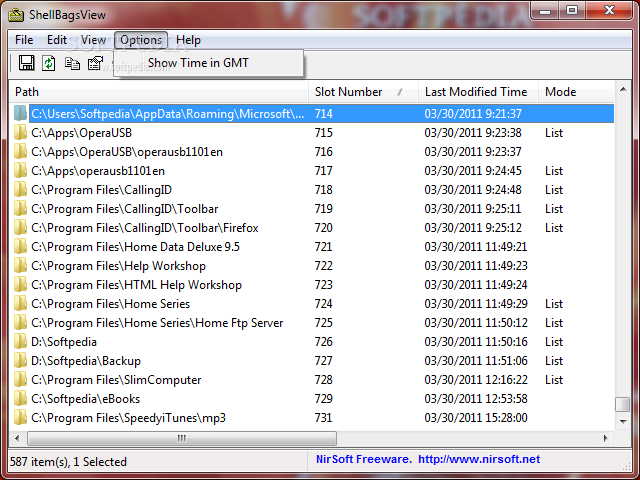Click folder icon of SlimComputer row
Screen dimensions: 640x480
(20, 380)
